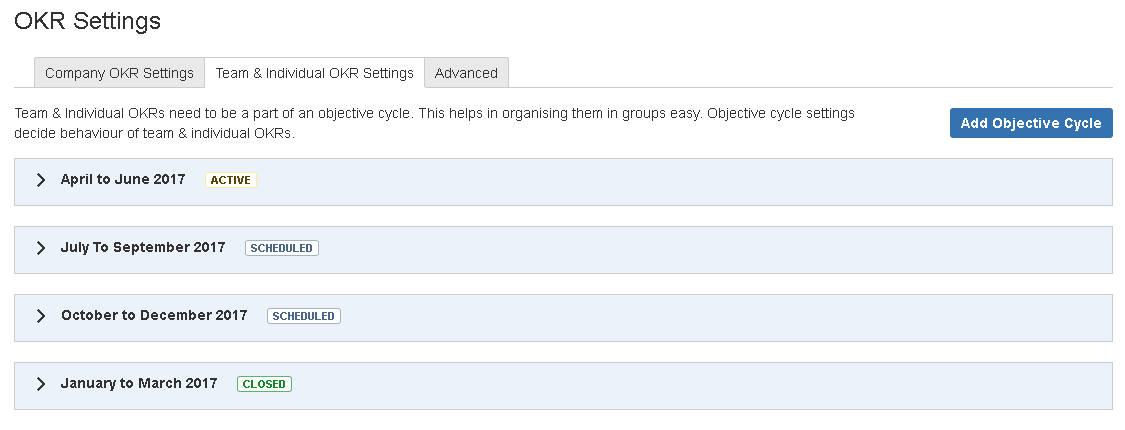Viewport: 1125px width, 430px height.
Task: Expand the January to March 2017 chevron
Action: pos(41,384)
